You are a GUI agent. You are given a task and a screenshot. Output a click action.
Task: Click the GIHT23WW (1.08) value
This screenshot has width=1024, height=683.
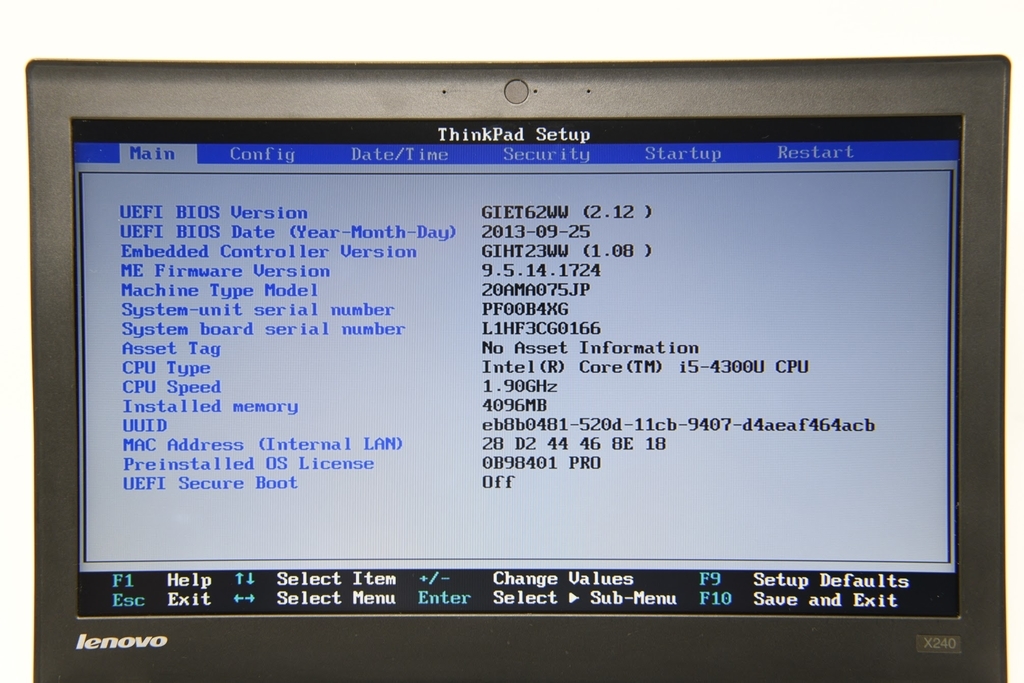coord(566,251)
